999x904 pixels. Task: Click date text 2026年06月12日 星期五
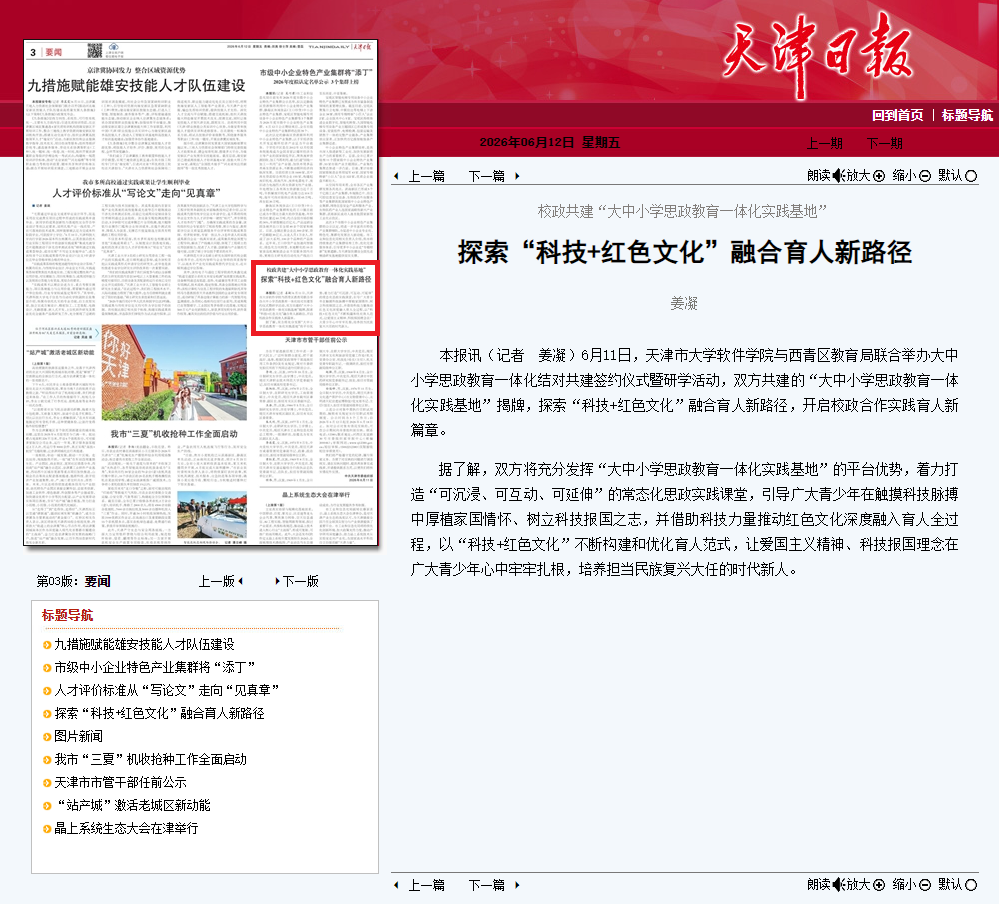(x=550, y=142)
